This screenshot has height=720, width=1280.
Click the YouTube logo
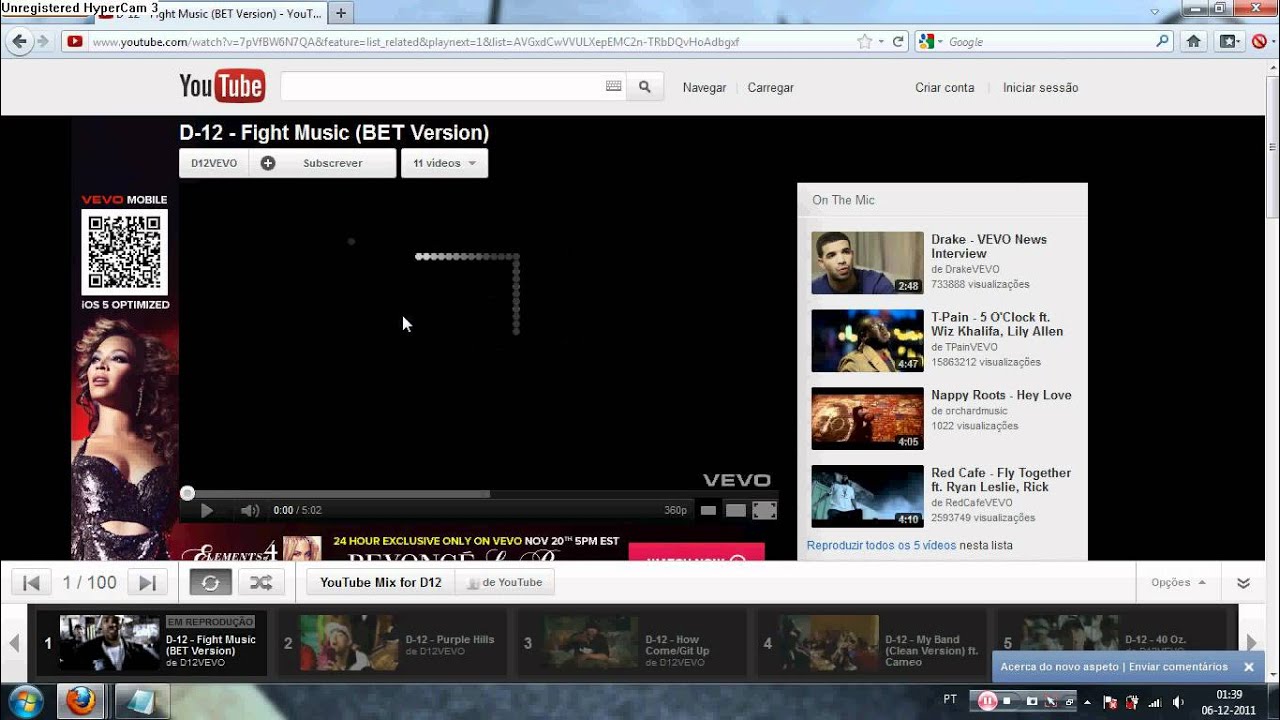tap(222, 87)
